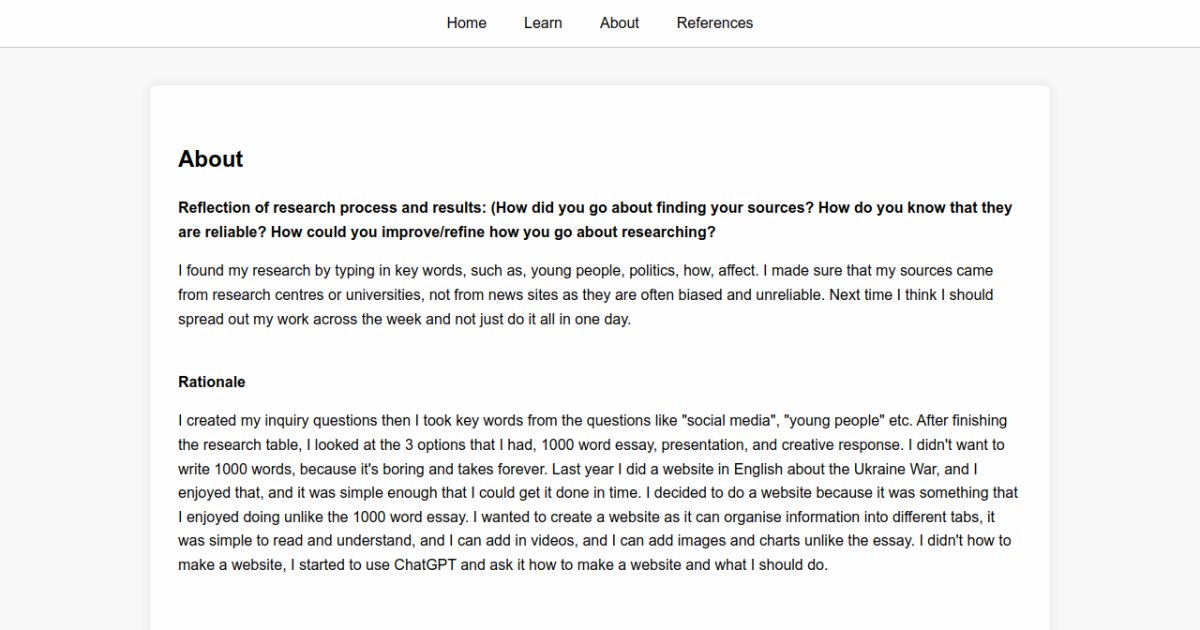Click the Rationale subheading
This screenshot has height=630, width=1200.
[211, 382]
